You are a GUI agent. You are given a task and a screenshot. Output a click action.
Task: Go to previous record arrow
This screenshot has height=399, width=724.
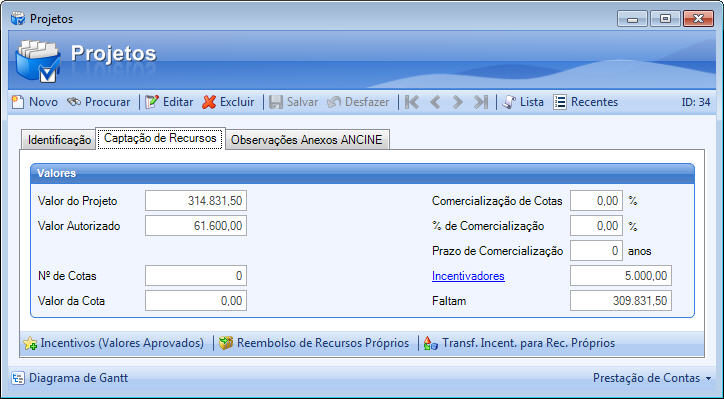click(434, 102)
